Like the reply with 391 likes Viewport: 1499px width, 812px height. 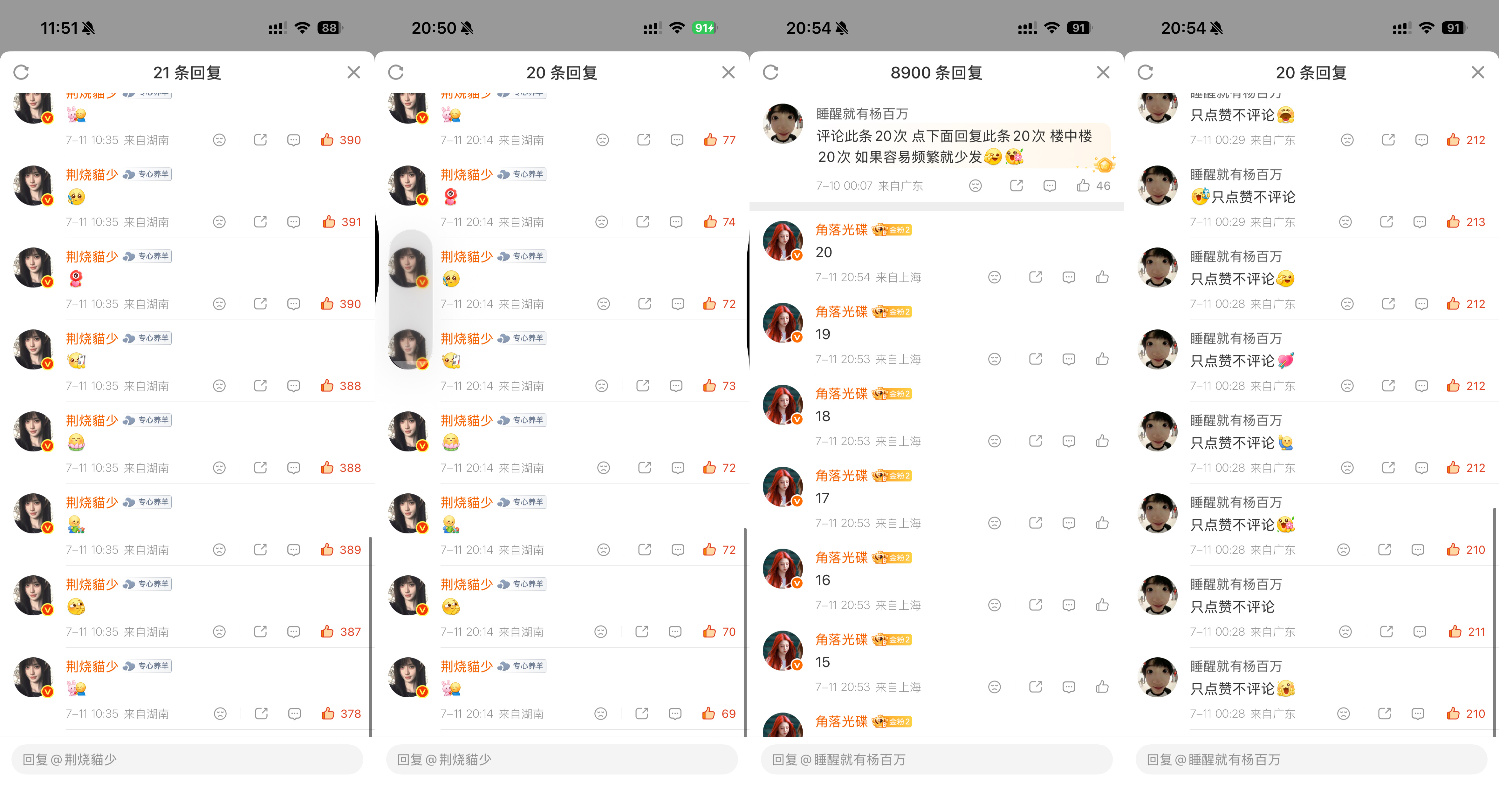(x=329, y=222)
